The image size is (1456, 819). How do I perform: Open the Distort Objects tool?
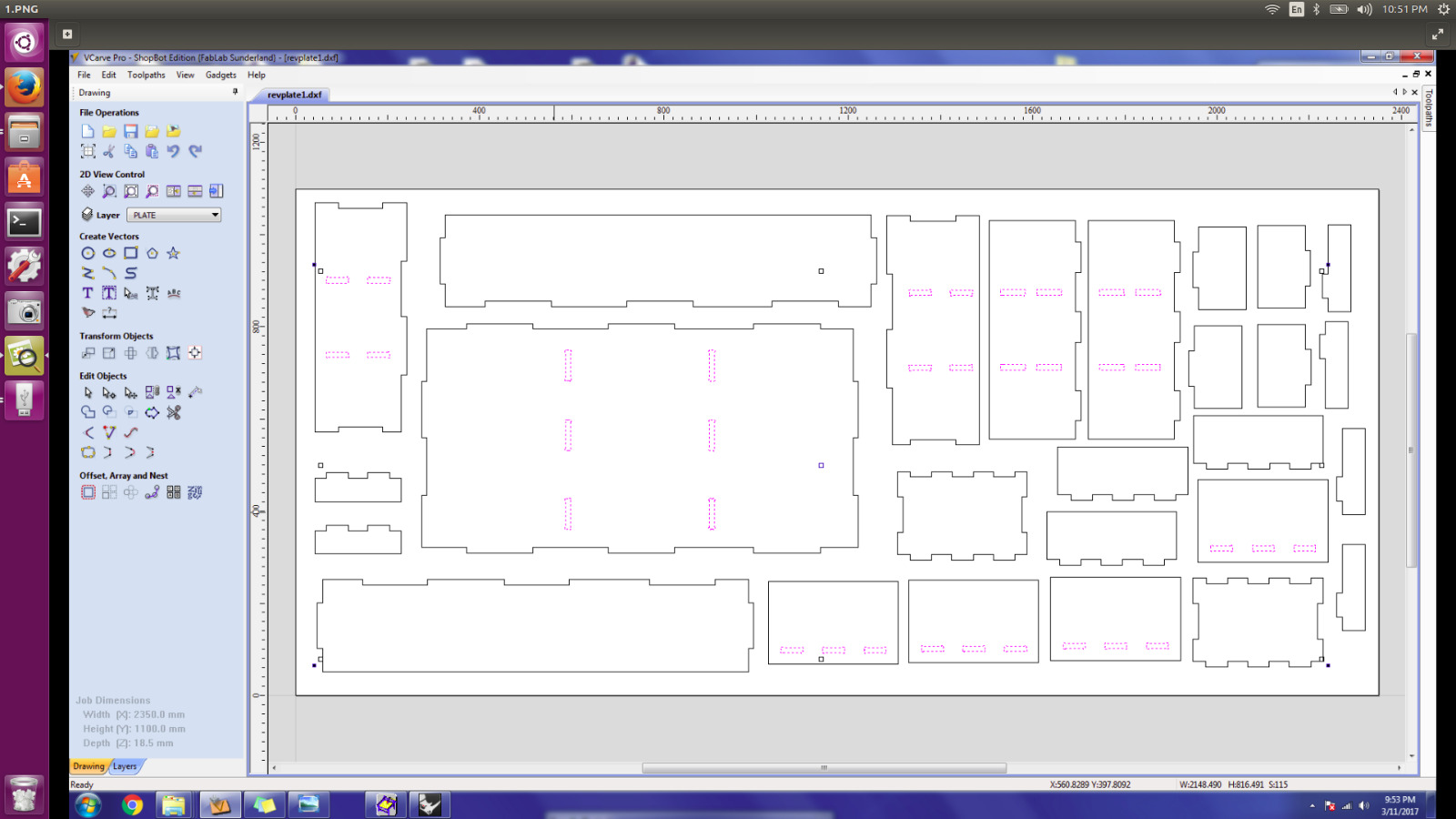tap(173, 353)
